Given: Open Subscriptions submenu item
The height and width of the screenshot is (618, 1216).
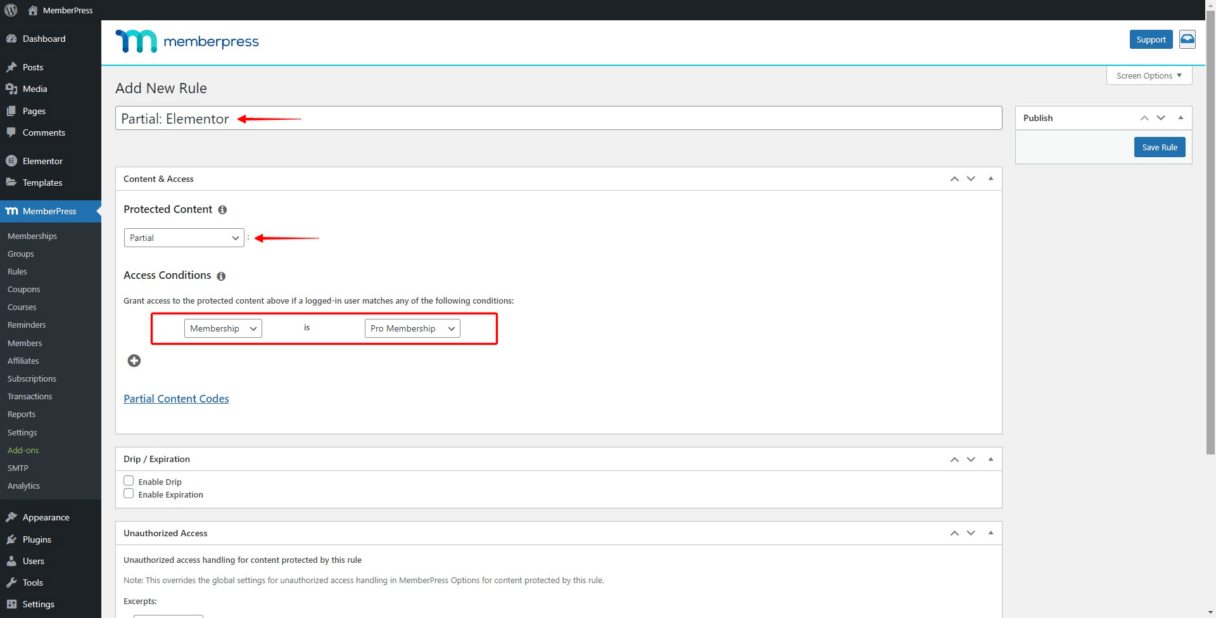Looking at the screenshot, I should (32, 379).
